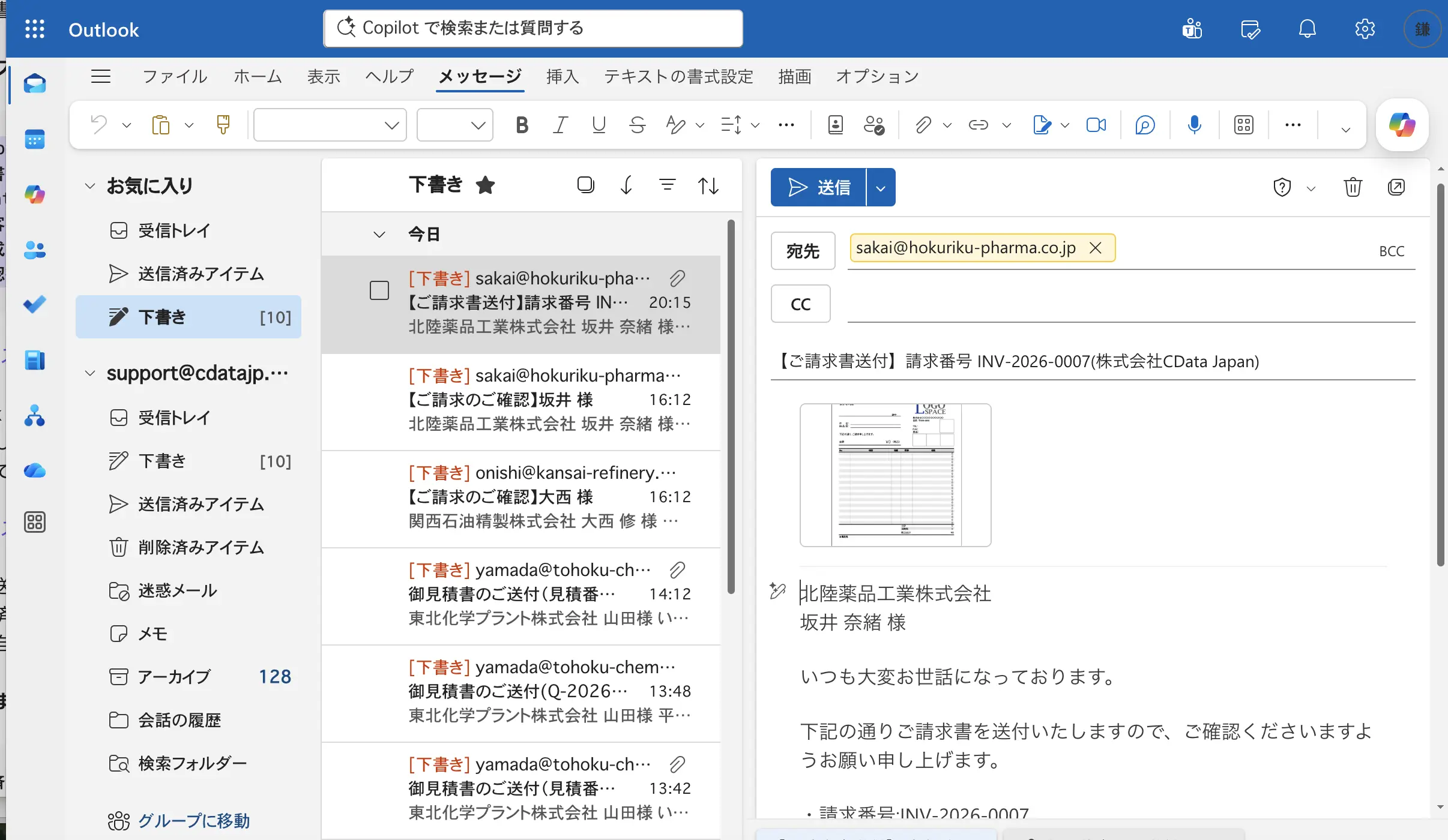Open notifications bell
The height and width of the screenshot is (840, 1448).
click(1307, 29)
